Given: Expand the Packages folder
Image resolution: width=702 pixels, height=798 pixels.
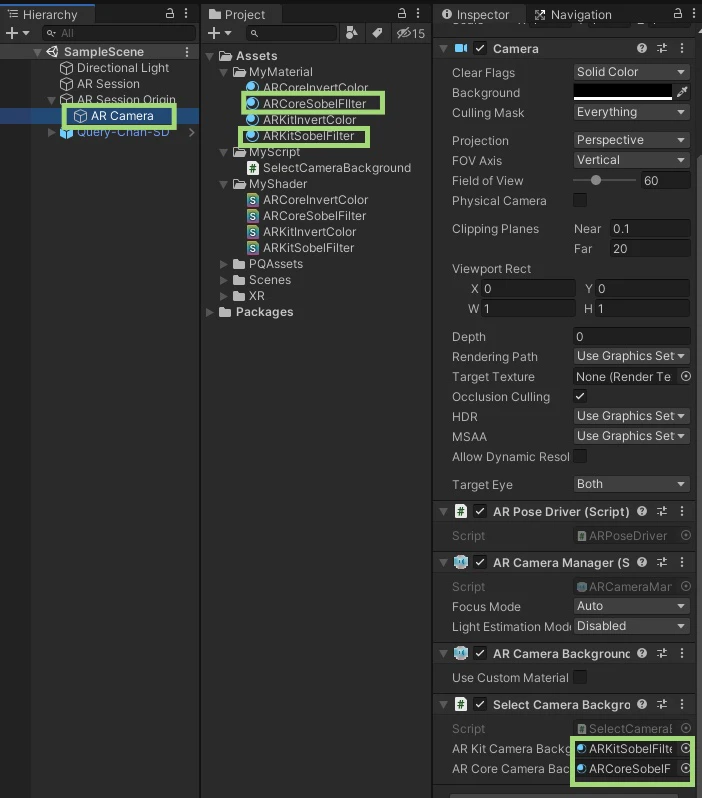Looking at the screenshot, I should click(210, 312).
